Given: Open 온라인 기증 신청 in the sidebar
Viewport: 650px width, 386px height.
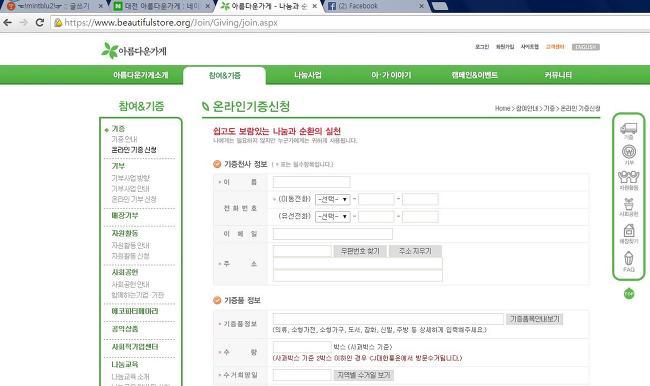Looking at the screenshot, I should tap(134, 150).
